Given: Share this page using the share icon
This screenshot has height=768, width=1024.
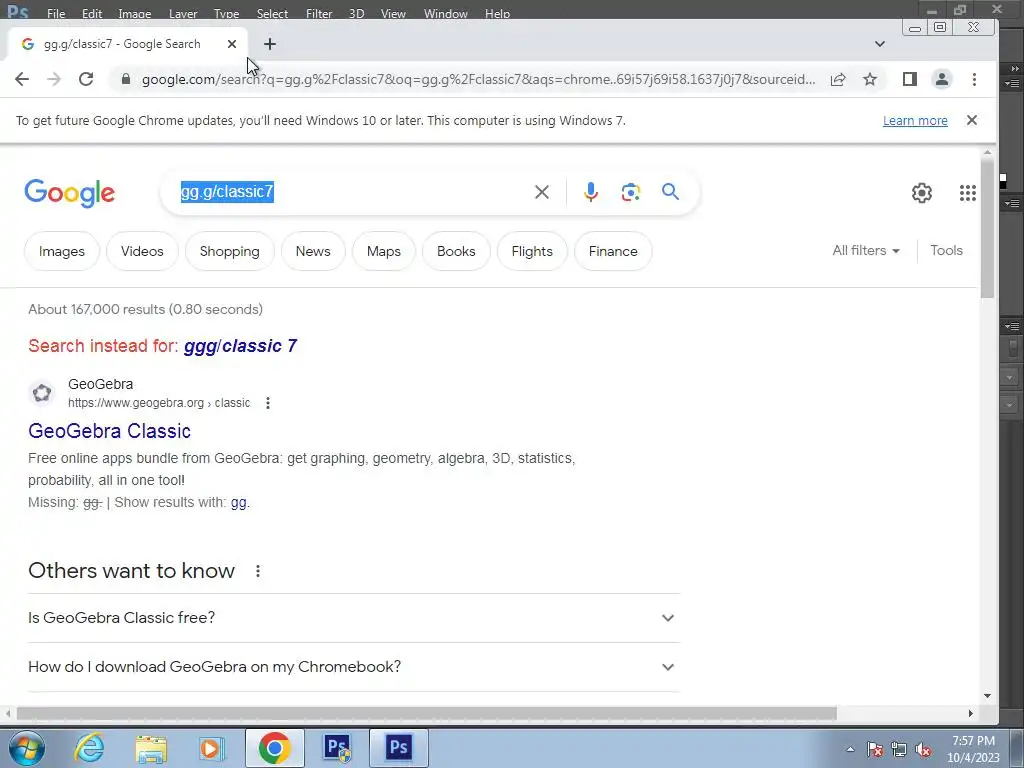Looking at the screenshot, I should (838, 80).
